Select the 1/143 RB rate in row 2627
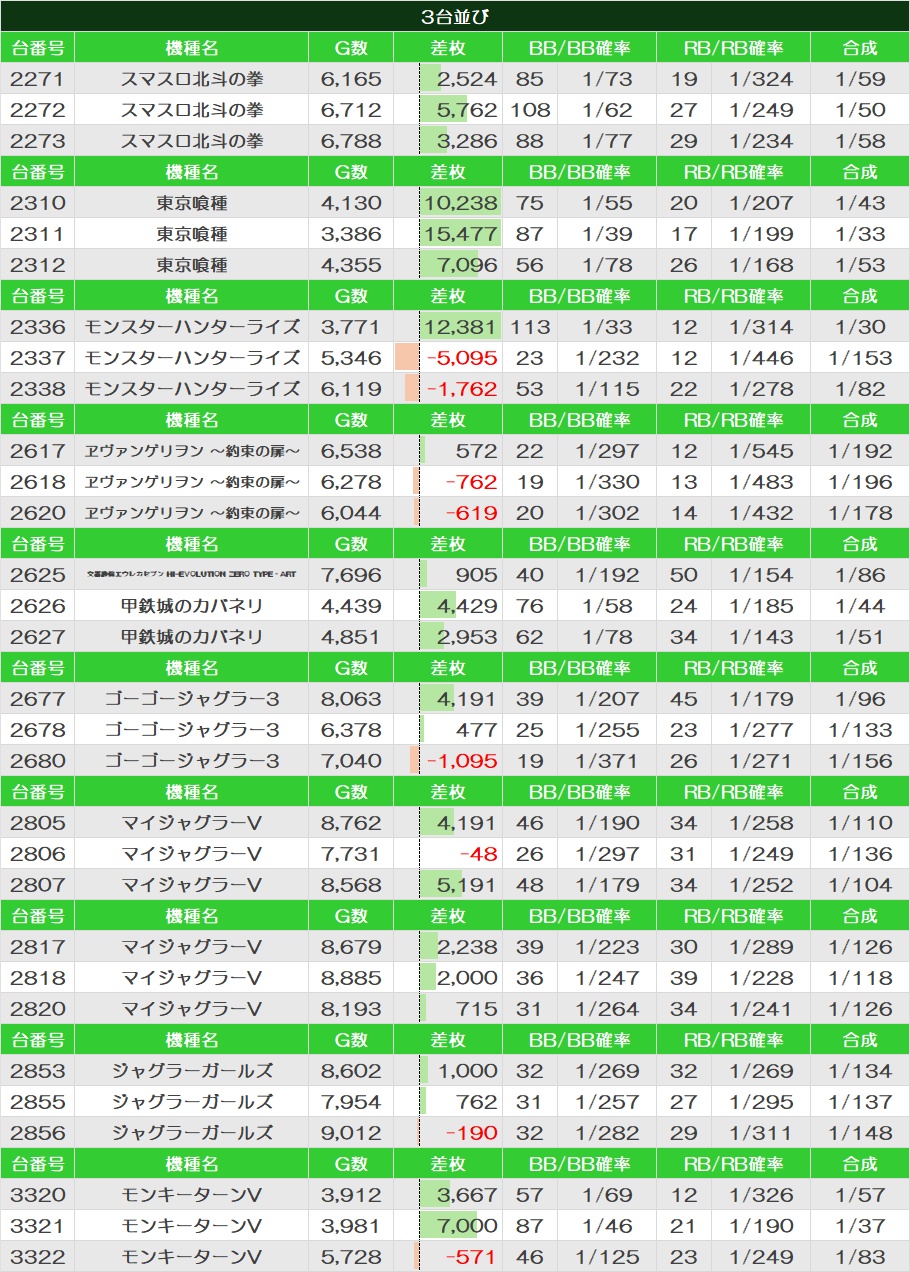Viewport: 910px width, 1272px height. pos(761,637)
